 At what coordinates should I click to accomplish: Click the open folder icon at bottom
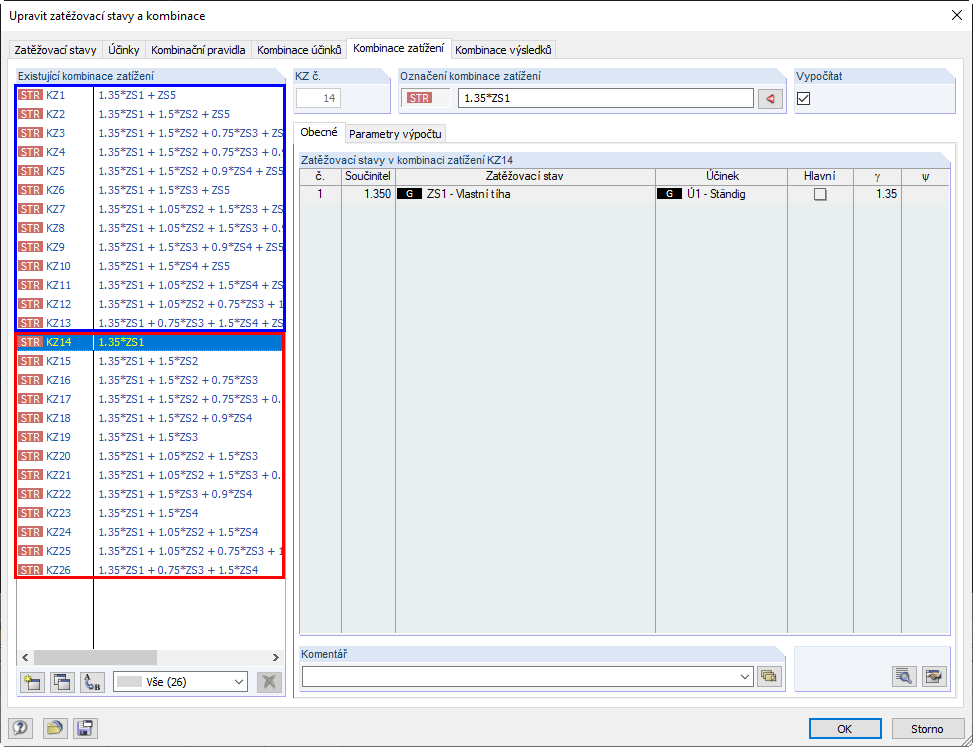[x=55, y=728]
